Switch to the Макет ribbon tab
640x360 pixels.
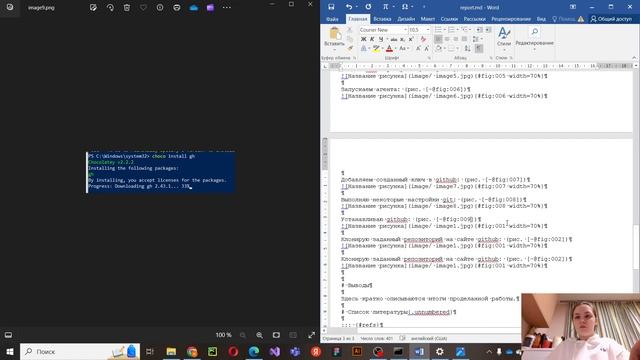(428, 19)
